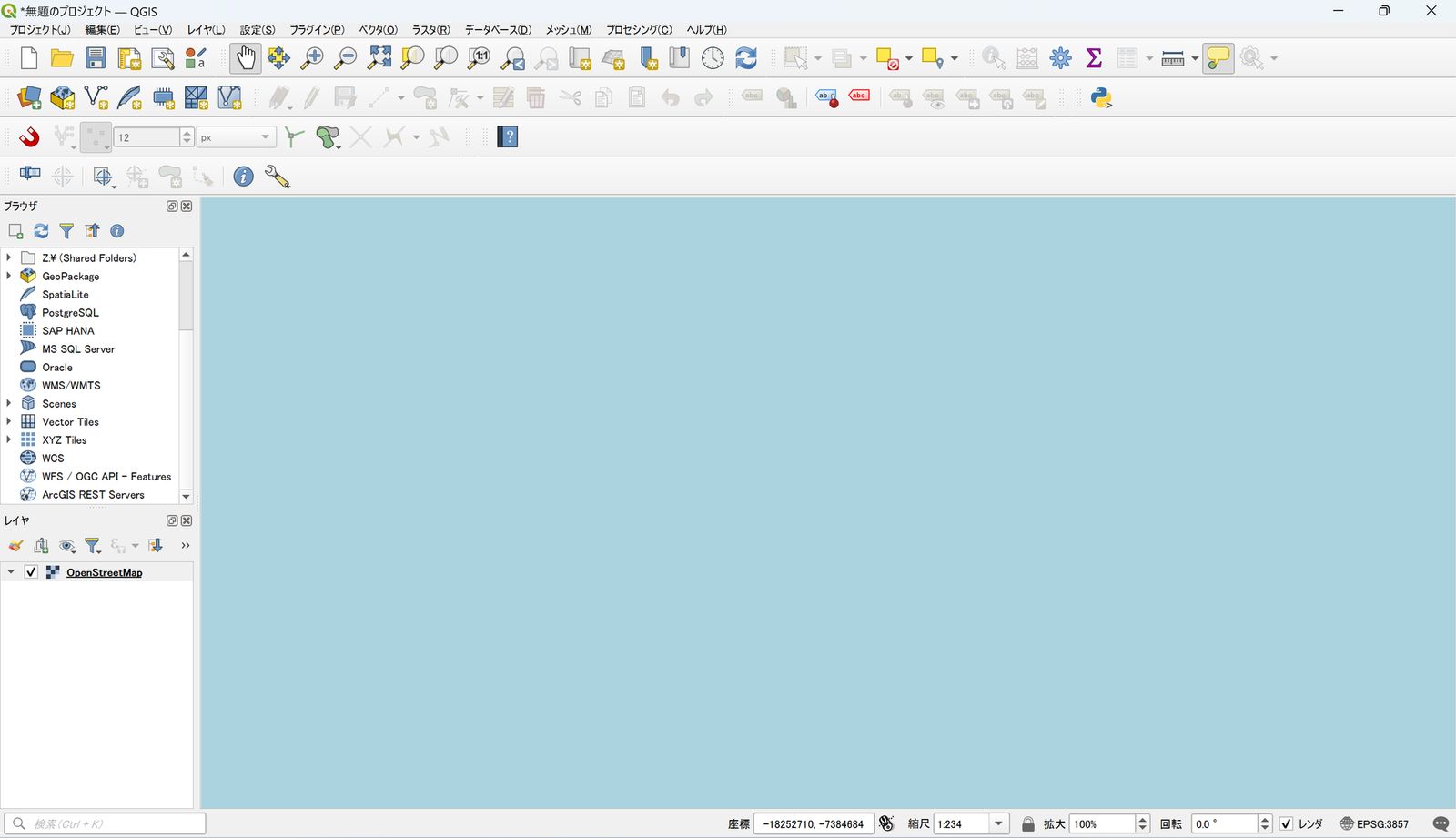
Task: Select the Identify Features tool
Action: click(x=993, y=58)
